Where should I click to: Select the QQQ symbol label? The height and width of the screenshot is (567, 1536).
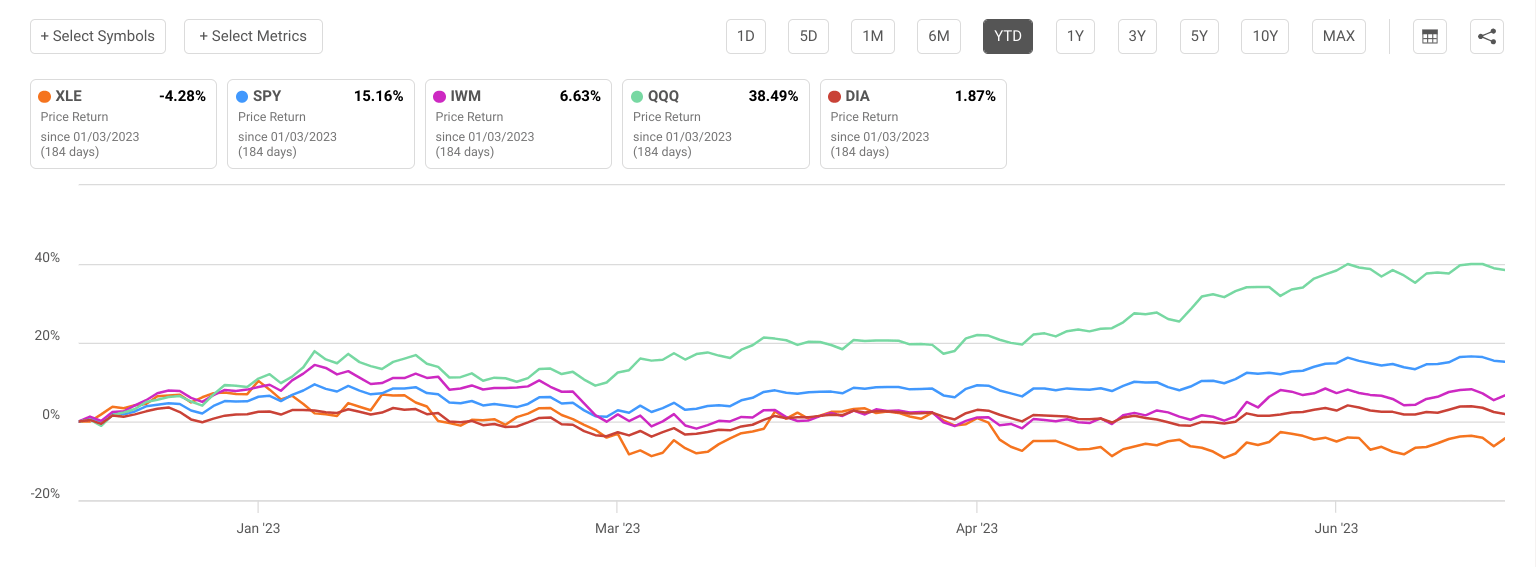(x=664, y=97)
